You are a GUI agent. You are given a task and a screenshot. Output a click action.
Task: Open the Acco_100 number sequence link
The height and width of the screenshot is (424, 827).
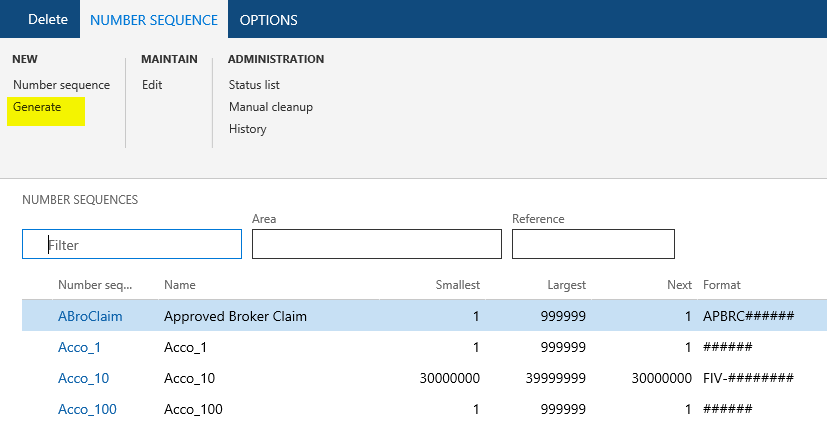tap(87, 409)
